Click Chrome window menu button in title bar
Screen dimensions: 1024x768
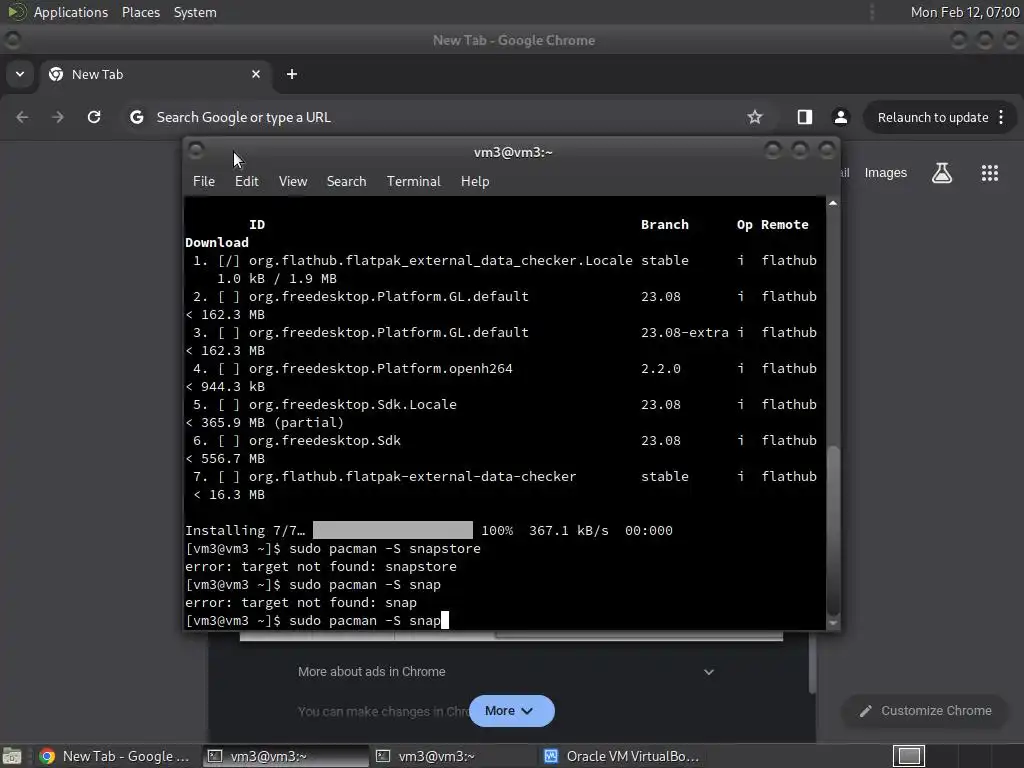click(x=12, y=40)
